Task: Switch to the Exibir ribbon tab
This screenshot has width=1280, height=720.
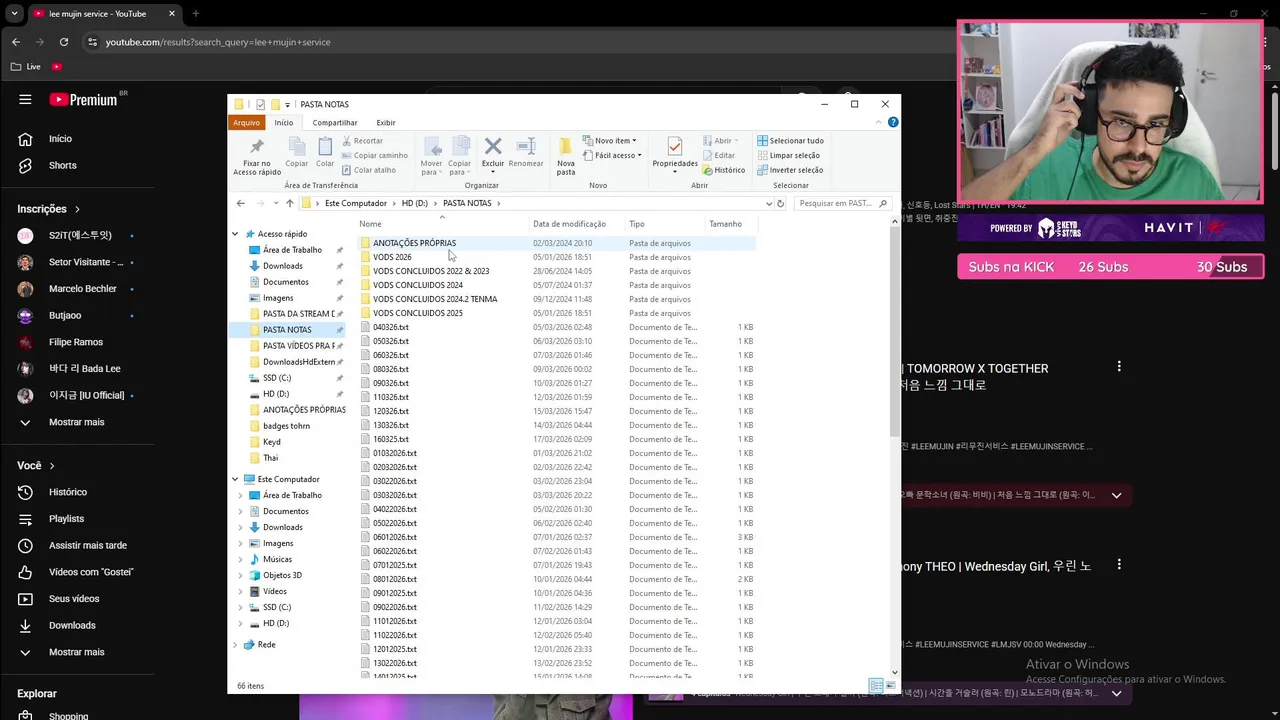Action: 386,122
